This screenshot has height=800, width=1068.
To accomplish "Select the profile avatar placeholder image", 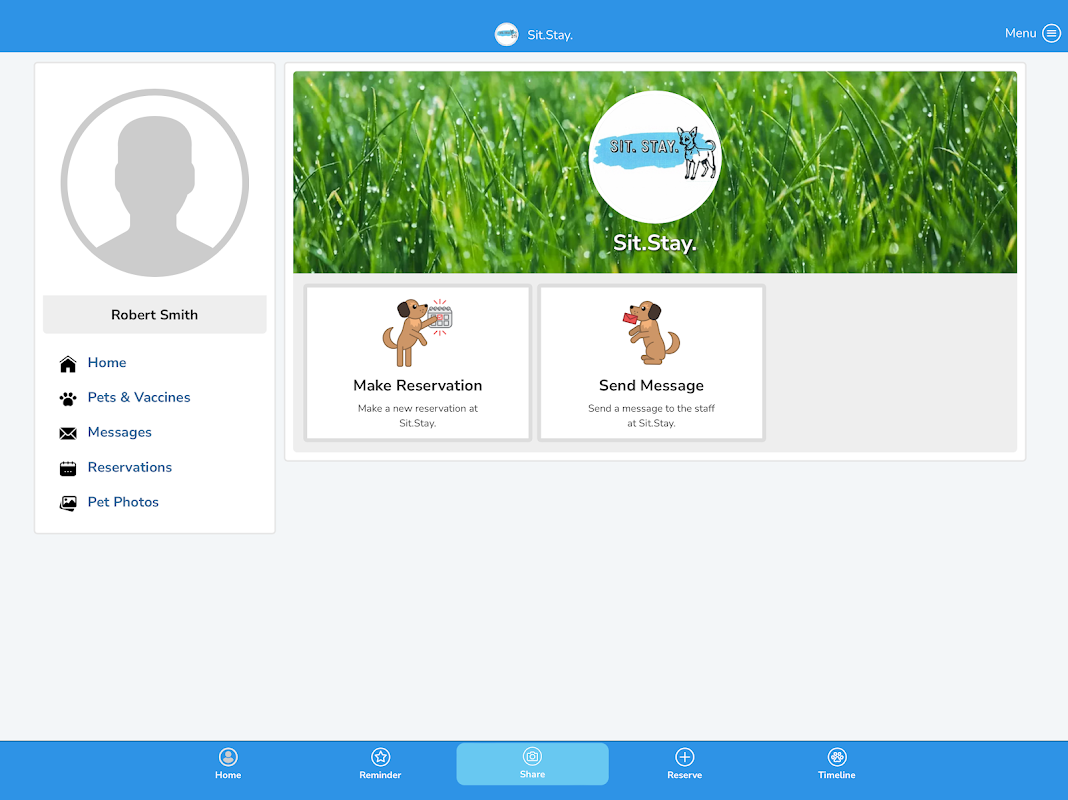I will 155,182.
